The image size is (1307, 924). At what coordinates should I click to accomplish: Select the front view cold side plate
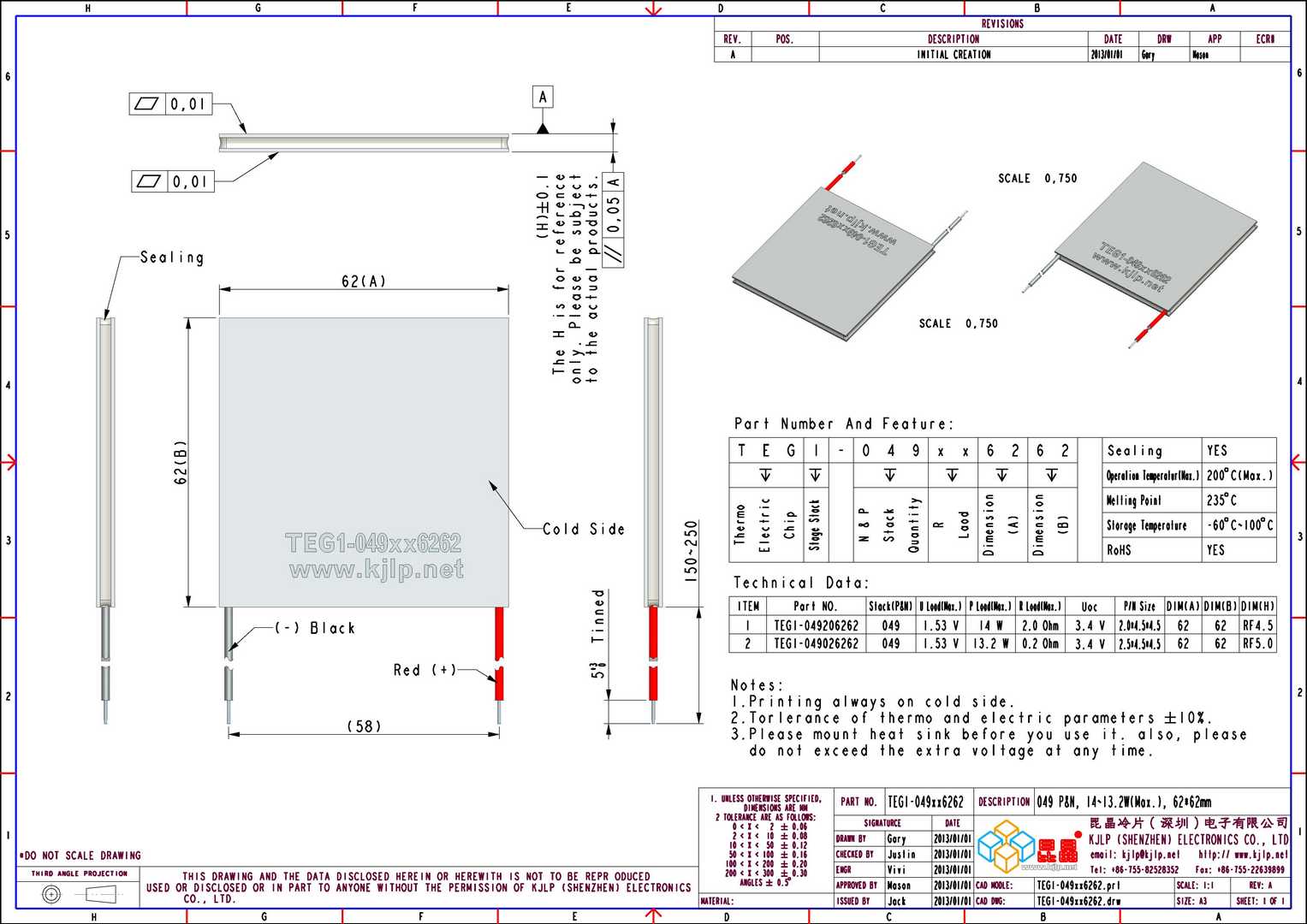pos(364,462)
